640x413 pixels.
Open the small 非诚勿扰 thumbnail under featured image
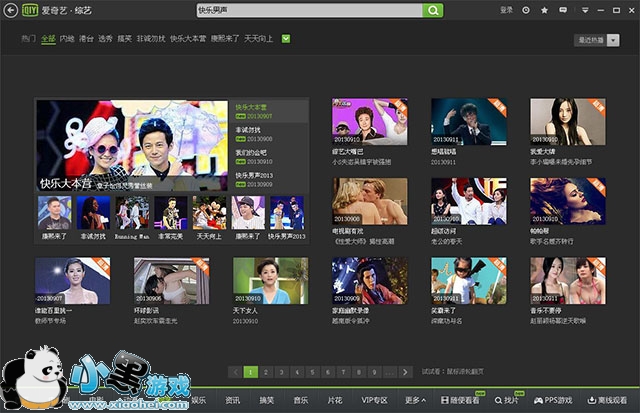coord(93,213)
